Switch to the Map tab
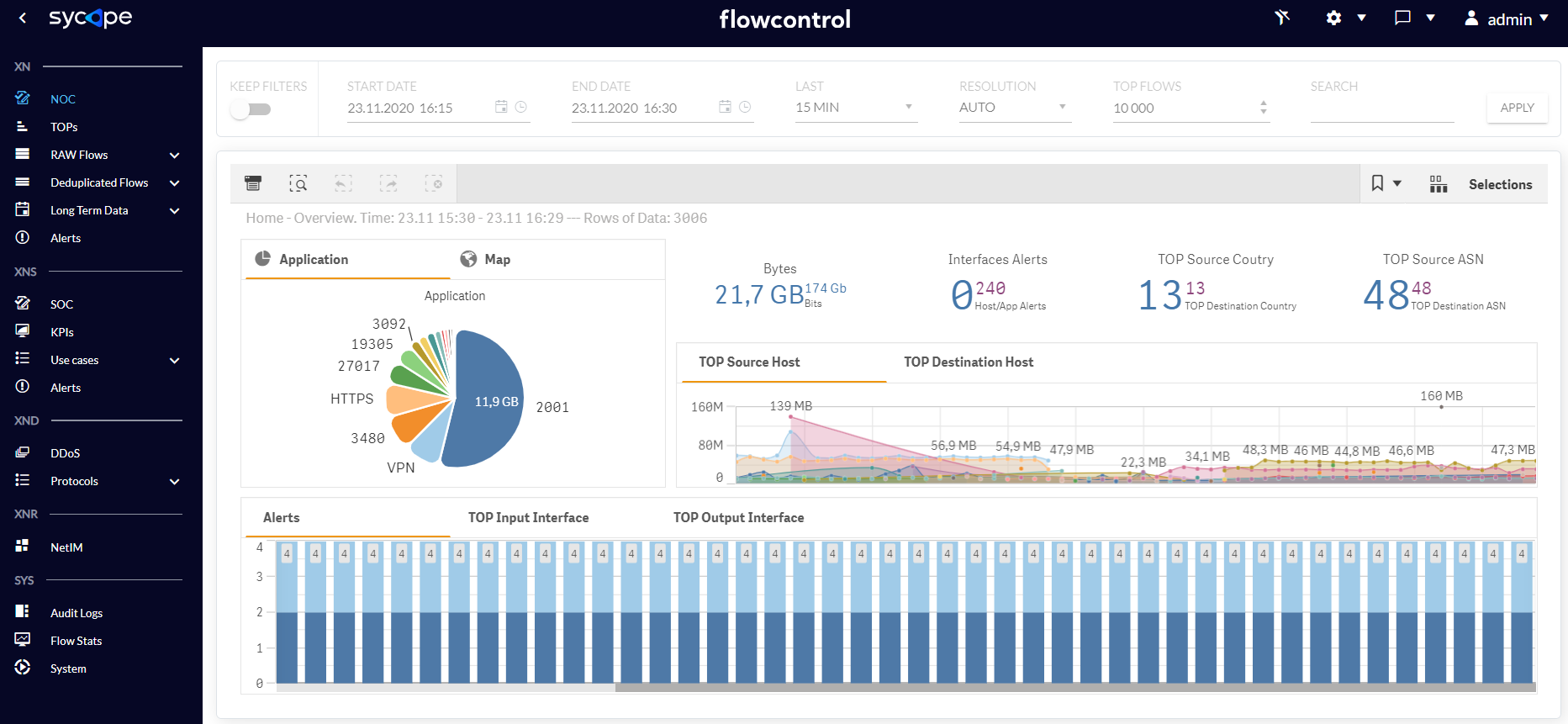The width and height of the screenshot is (1568, 724). point(485,259)
